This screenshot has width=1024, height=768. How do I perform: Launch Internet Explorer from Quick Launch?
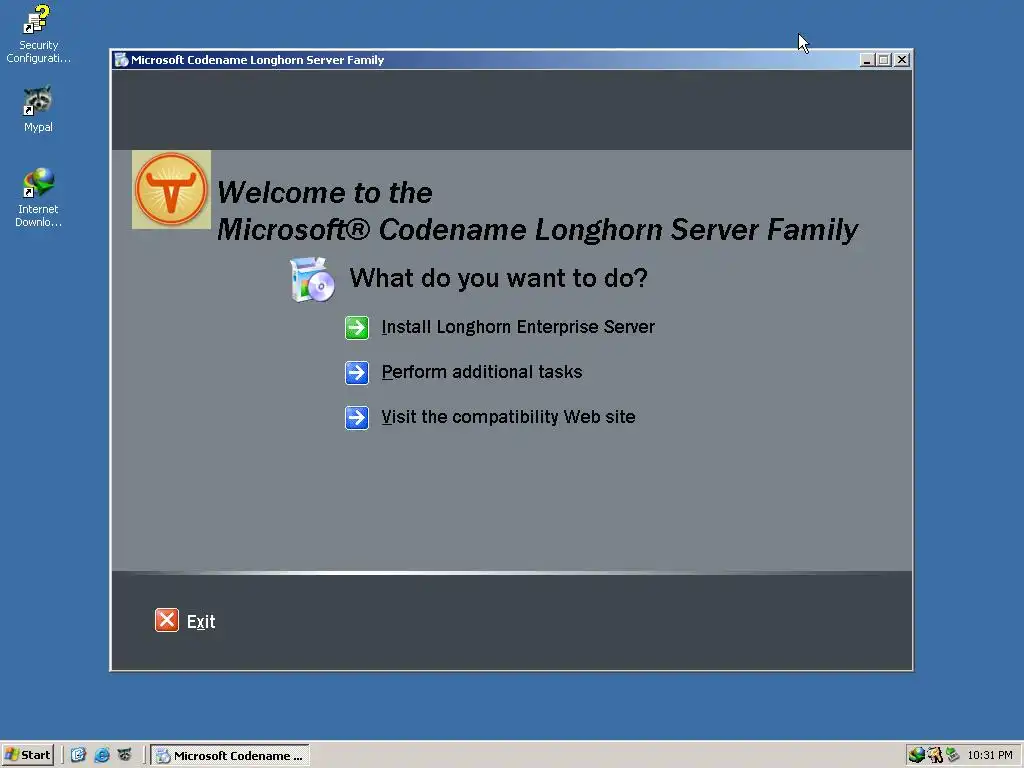(101, 756)
